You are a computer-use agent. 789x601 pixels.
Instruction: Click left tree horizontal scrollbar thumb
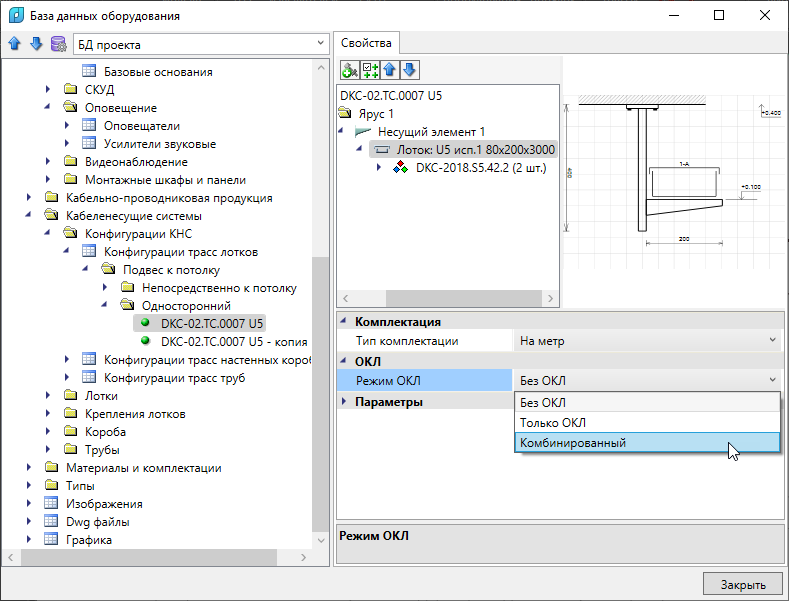(x=149, y=557)
